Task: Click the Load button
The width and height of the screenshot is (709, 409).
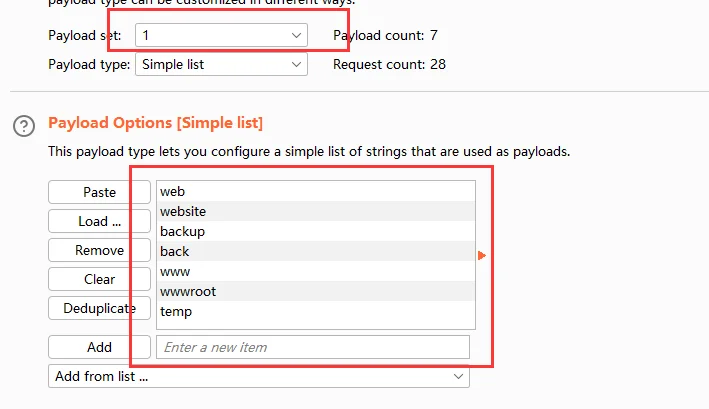Action: point(99,221)
